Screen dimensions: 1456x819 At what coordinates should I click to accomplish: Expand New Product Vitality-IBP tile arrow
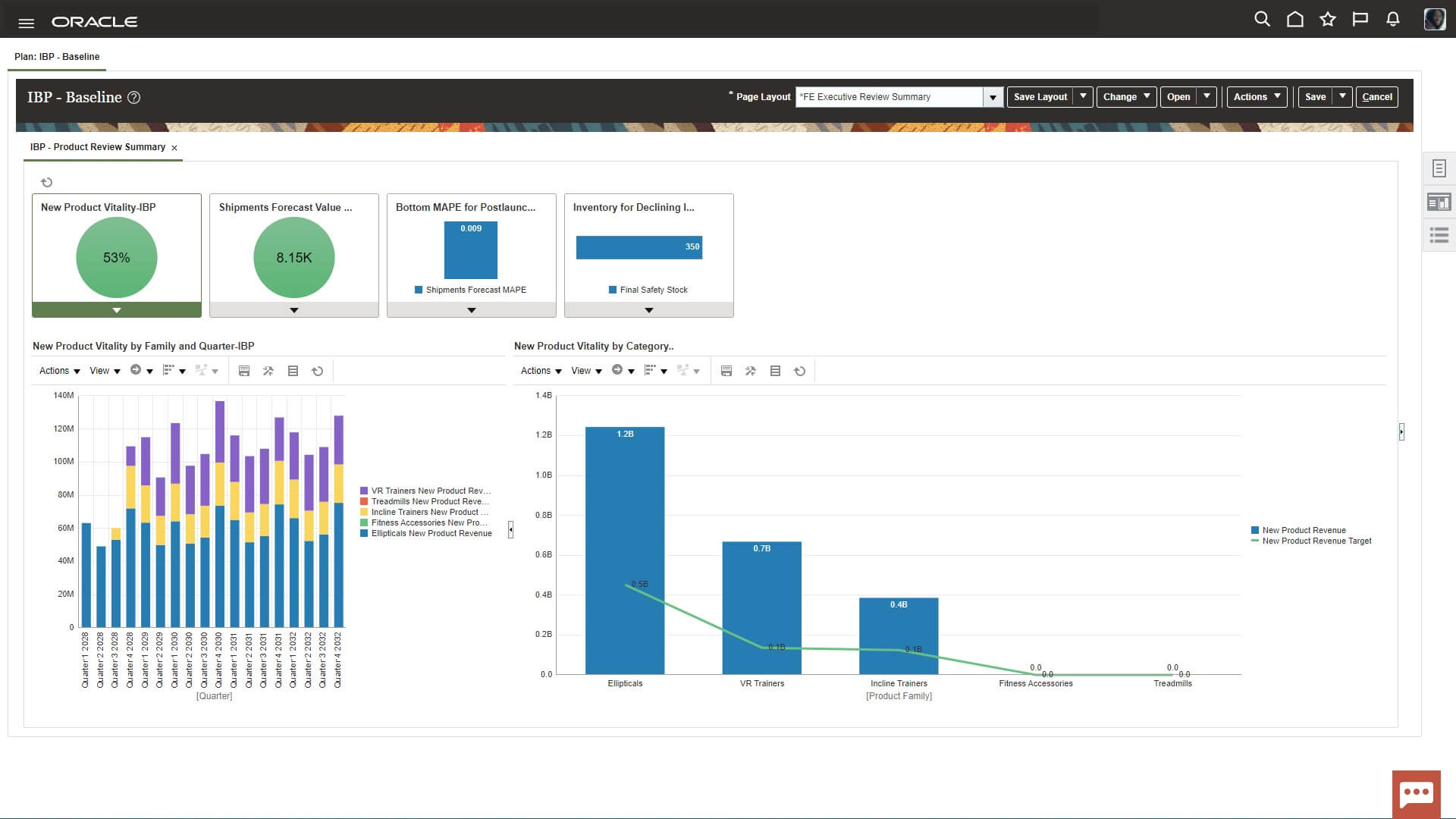117,310
